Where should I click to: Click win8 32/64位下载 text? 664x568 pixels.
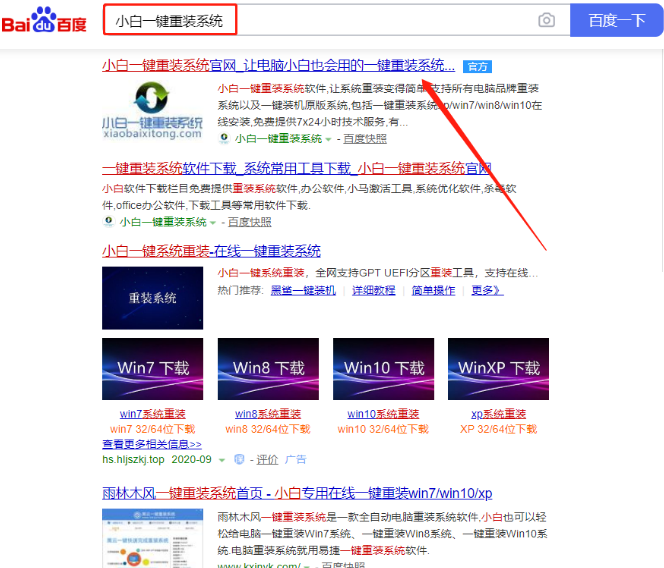[x=268, y=429]
